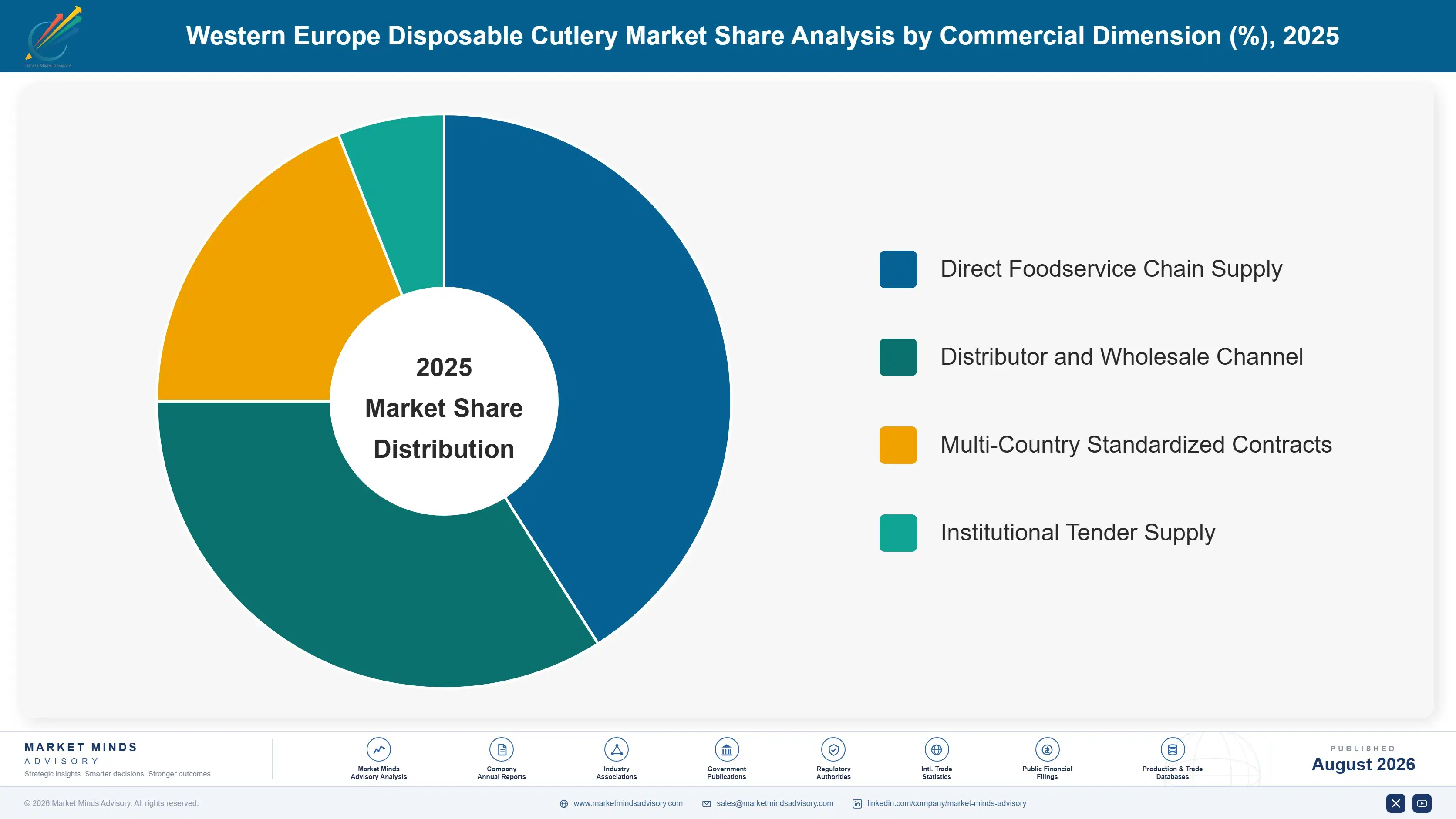Click the chart title in the header
The image size is (1456, 819).
(x=762, y=36)
